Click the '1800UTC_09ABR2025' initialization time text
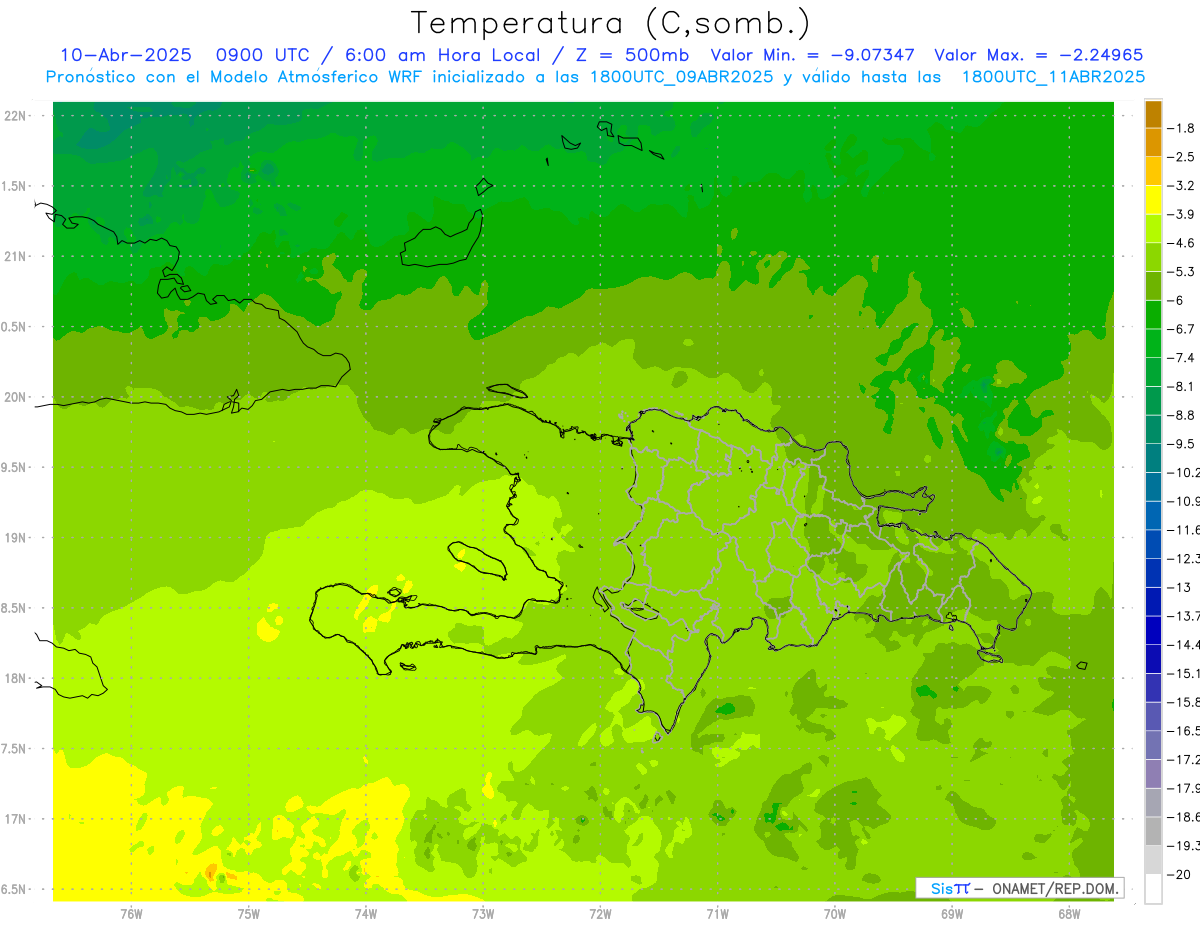 point(680,77)
